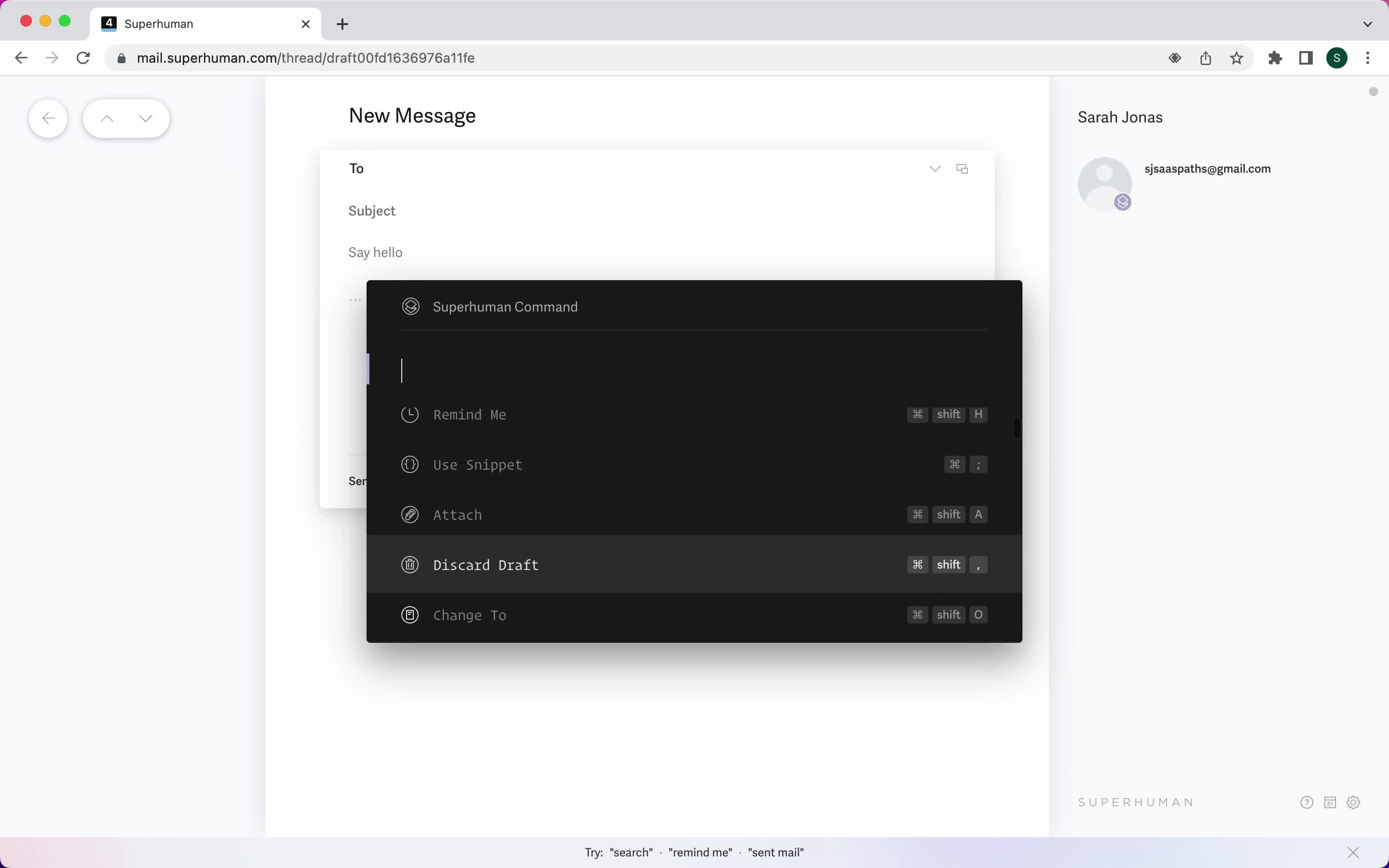This screenshot has height=868, width=1389.
Task: Click the command palette scrollbar thumb
Action: 1017,428
